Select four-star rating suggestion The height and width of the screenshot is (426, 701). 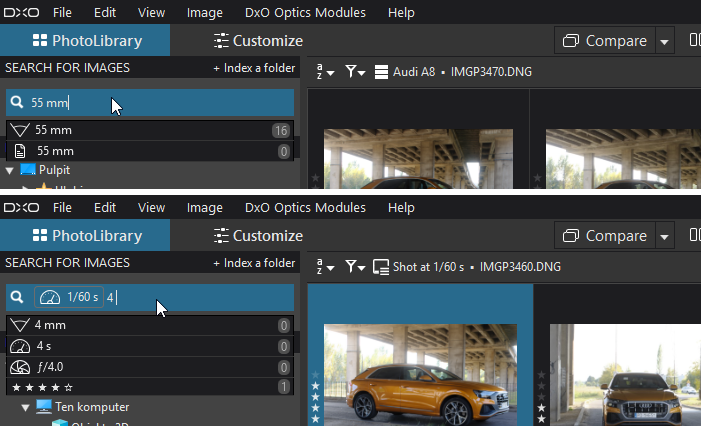point(150,387)
